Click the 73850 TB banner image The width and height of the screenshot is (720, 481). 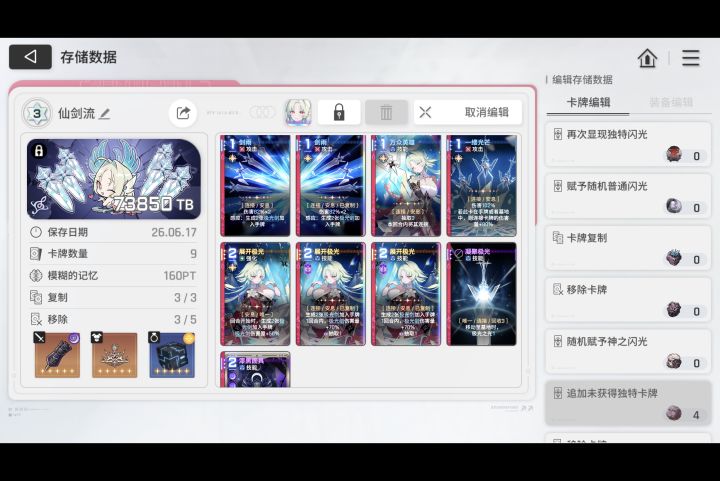114,179
